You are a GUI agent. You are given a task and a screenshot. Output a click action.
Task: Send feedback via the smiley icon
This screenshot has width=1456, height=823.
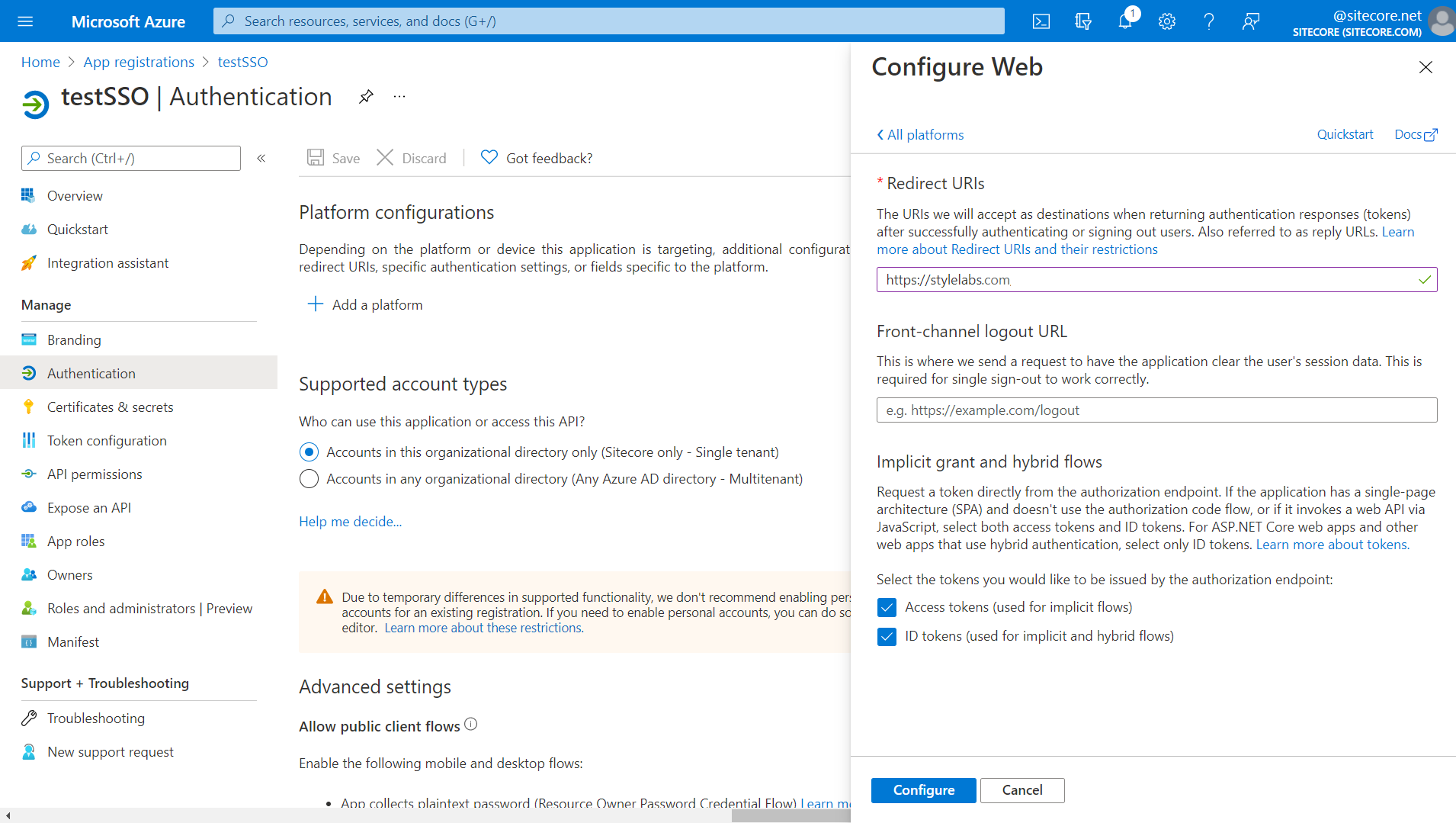pos(1250,21)
